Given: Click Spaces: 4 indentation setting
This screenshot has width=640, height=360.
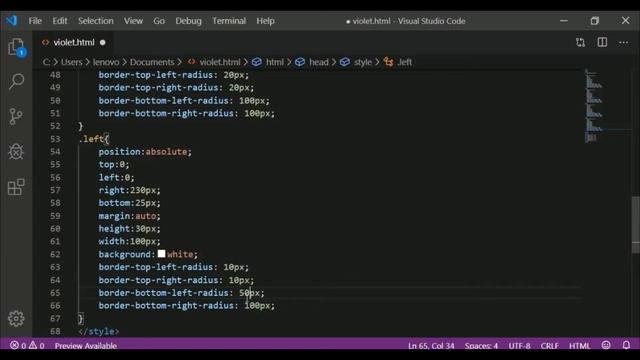Looking at the screenshot, I should pos(481,346).
